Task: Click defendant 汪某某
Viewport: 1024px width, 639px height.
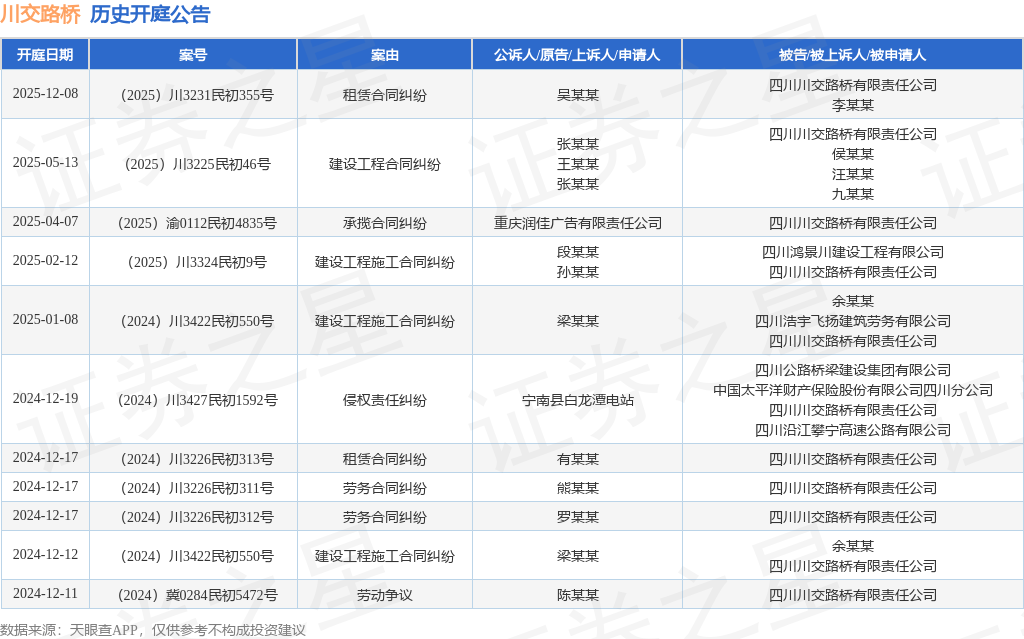Action: [852, 174]
